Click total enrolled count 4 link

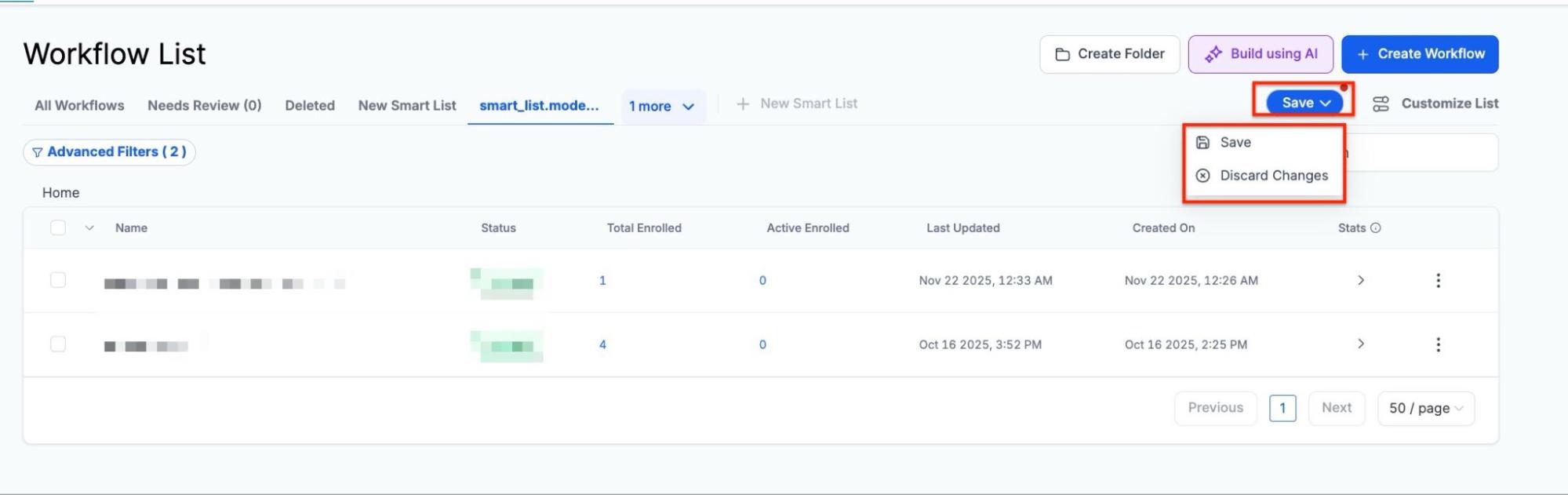point(602,344)
